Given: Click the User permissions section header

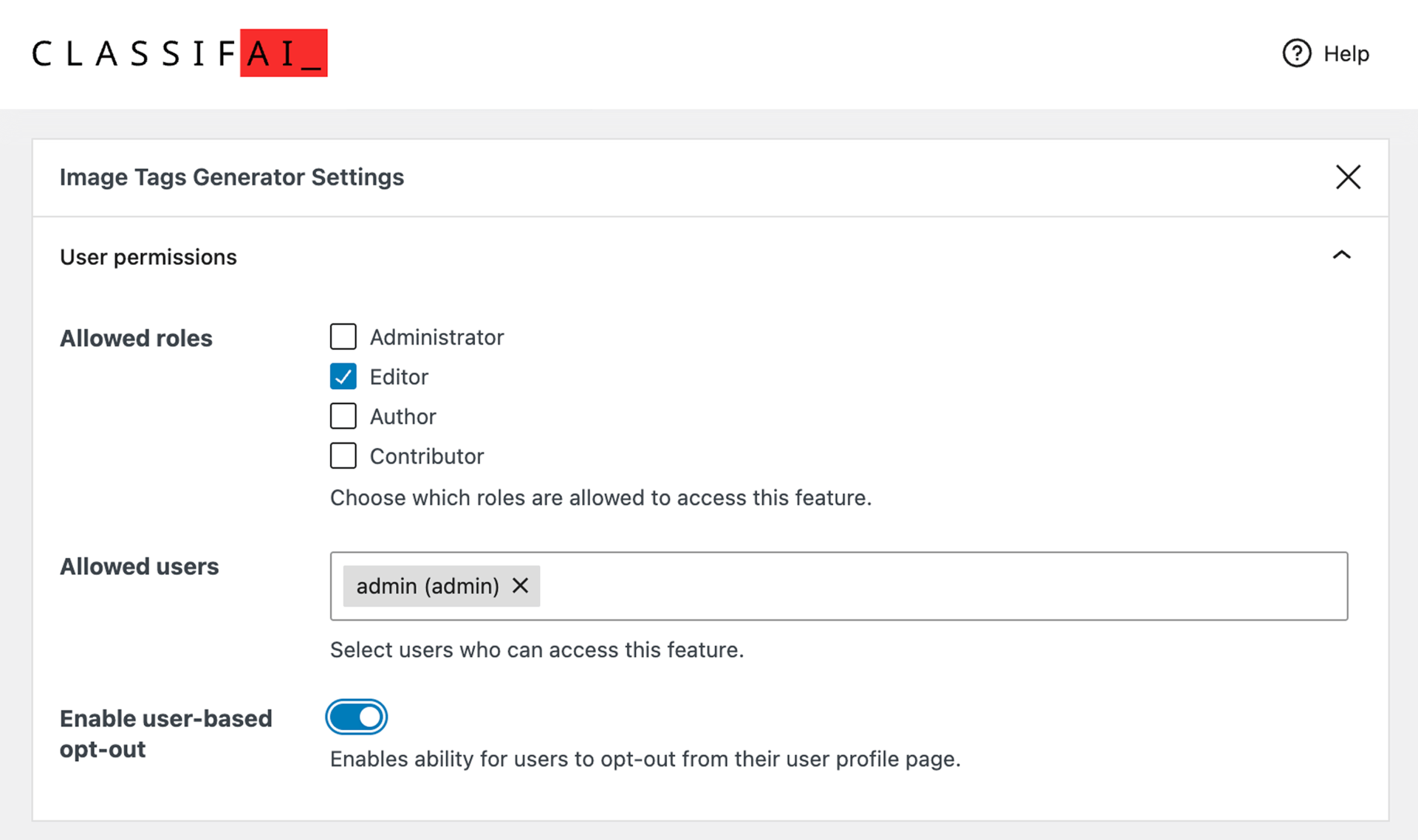Looking at the screenshot, I should pos(148,257).
